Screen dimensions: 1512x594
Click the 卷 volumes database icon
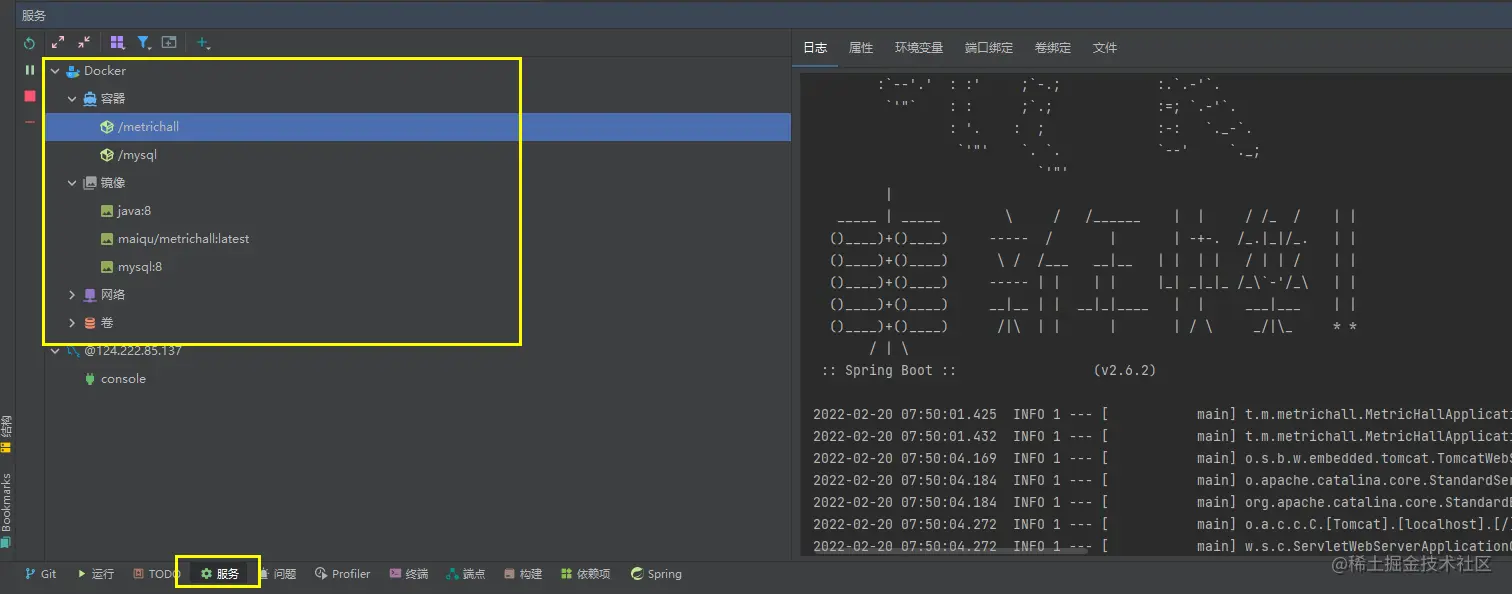point(90,323)
